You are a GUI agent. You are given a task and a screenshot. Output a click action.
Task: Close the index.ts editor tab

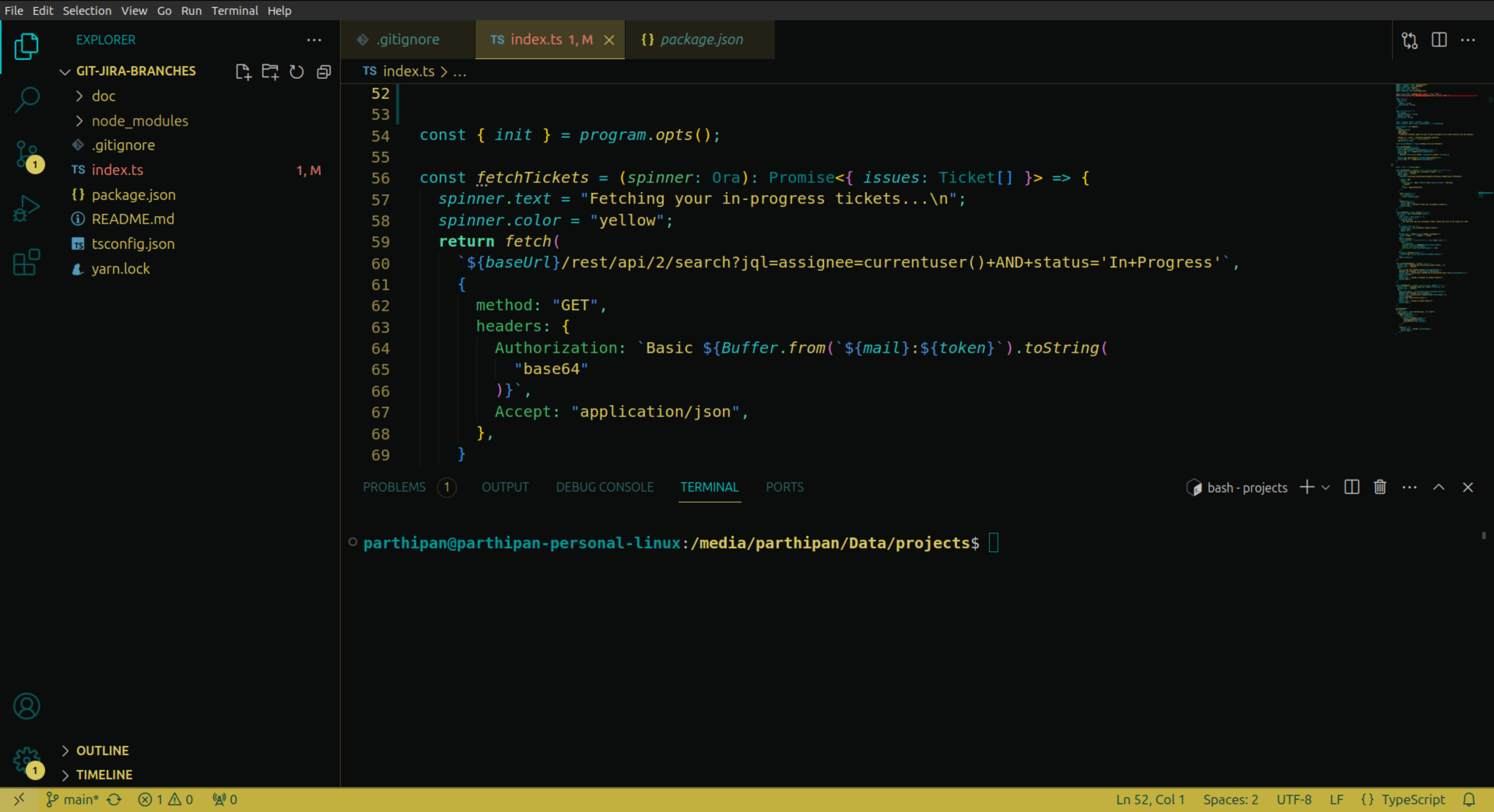[609, 40]
